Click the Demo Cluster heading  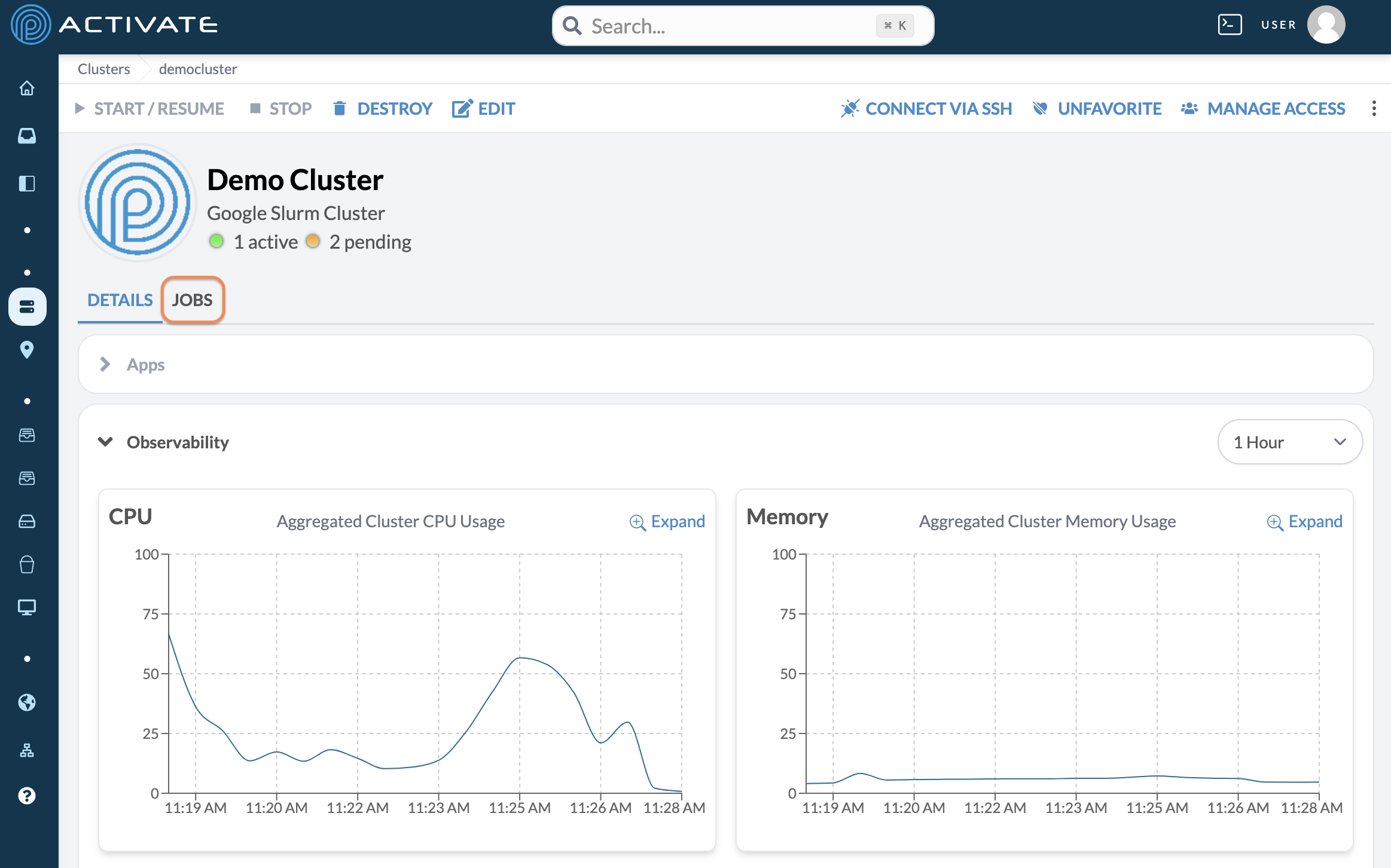pos(295,179)
